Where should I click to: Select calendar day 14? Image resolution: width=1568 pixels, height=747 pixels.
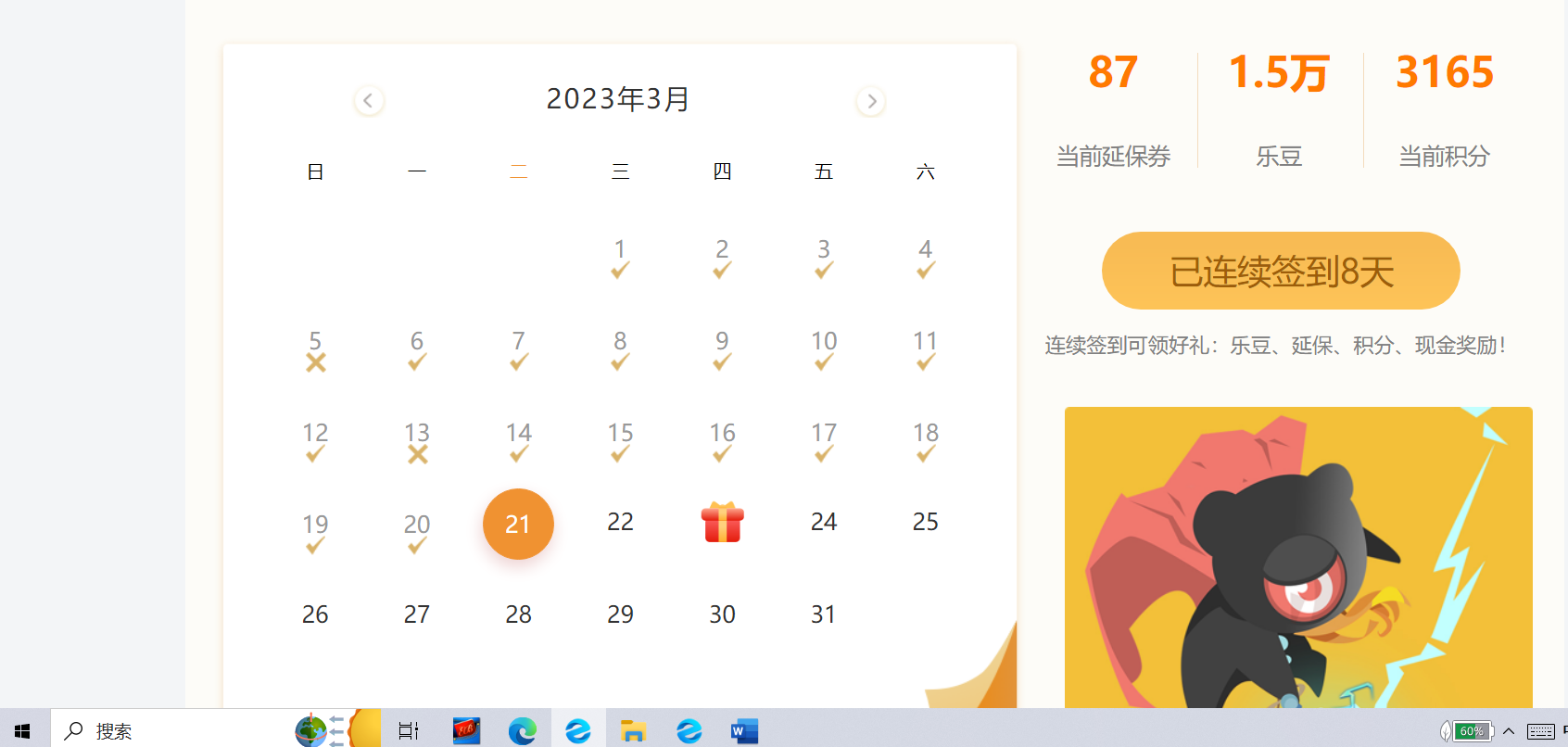pos(518,443)
